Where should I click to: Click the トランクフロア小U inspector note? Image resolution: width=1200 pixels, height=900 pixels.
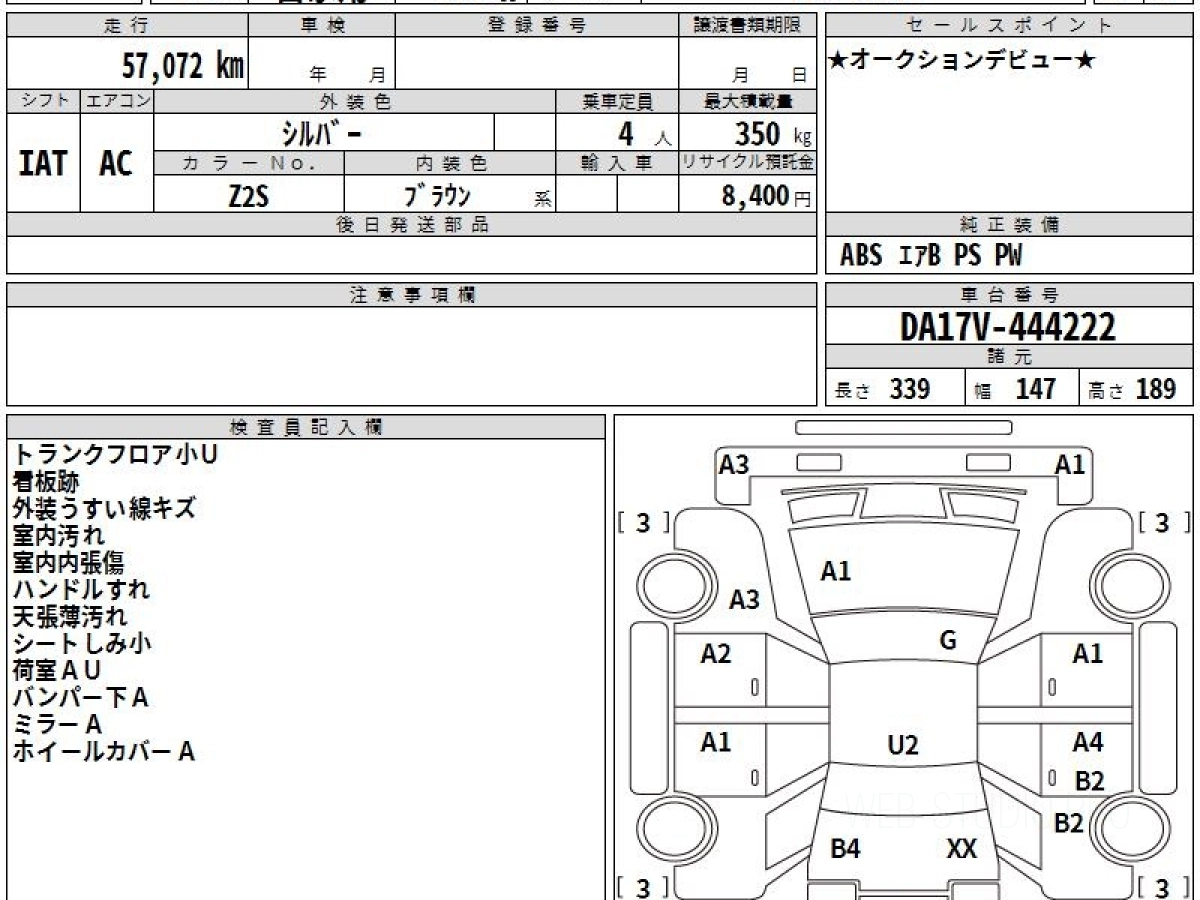click(115, 455)
